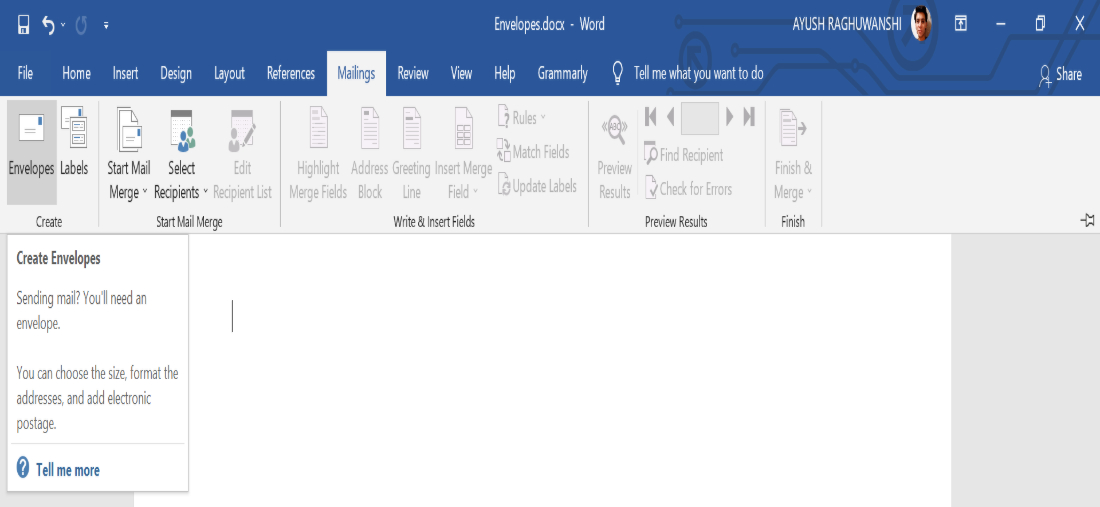Click the "Create Envelopes" tooltip title
Viewport: 1100px width, 507px height.
click(x=58, y=258)
